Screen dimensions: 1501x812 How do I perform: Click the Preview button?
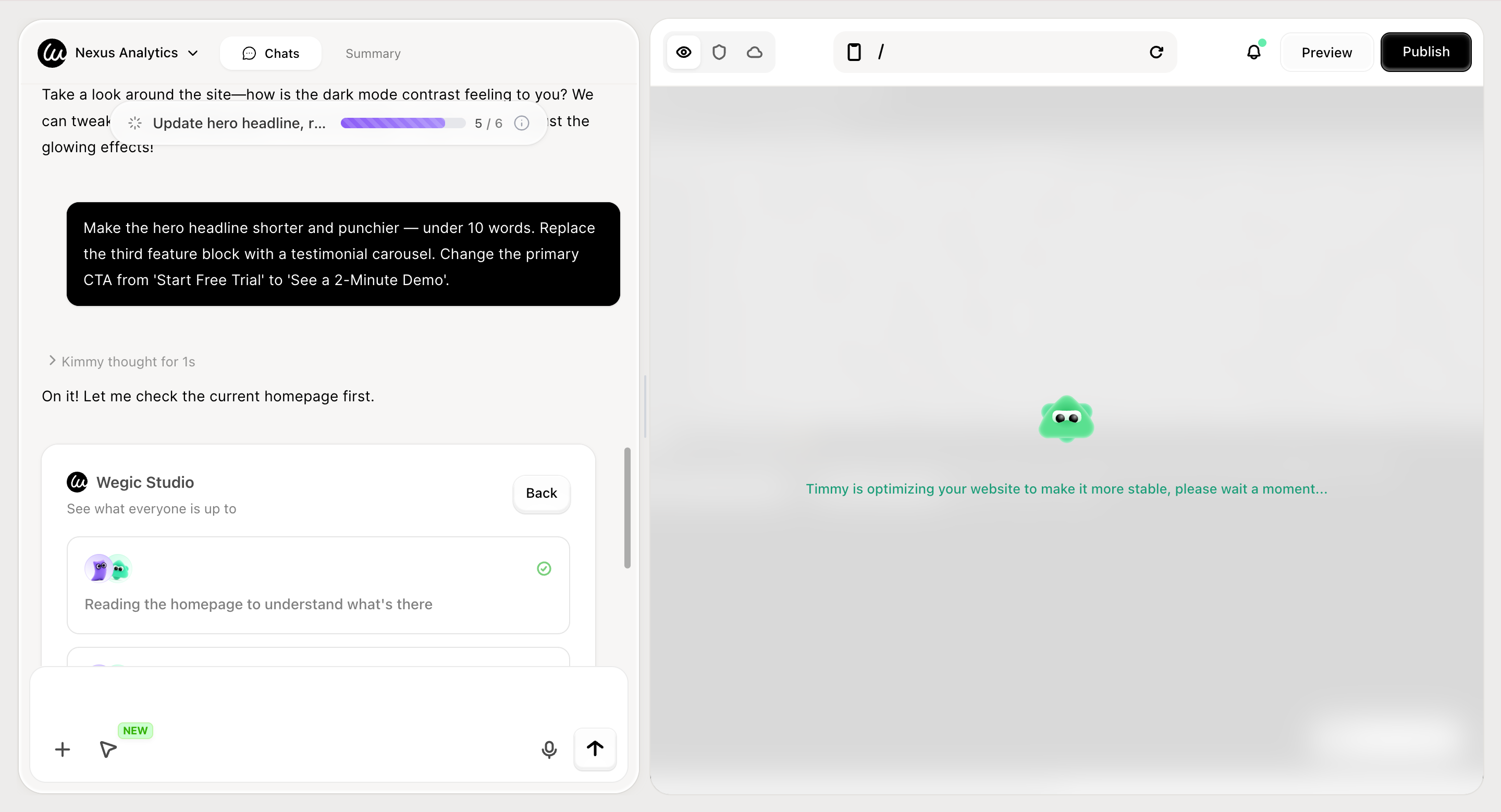[x=1327, y=53]
